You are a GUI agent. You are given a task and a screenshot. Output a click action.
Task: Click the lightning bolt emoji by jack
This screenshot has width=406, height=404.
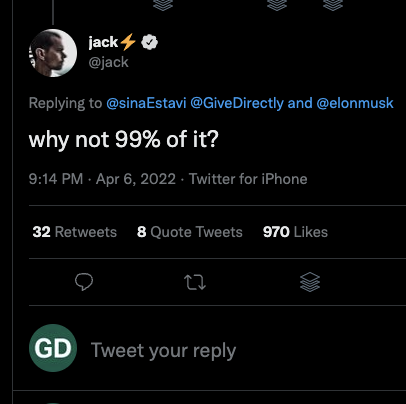[128, 42]
